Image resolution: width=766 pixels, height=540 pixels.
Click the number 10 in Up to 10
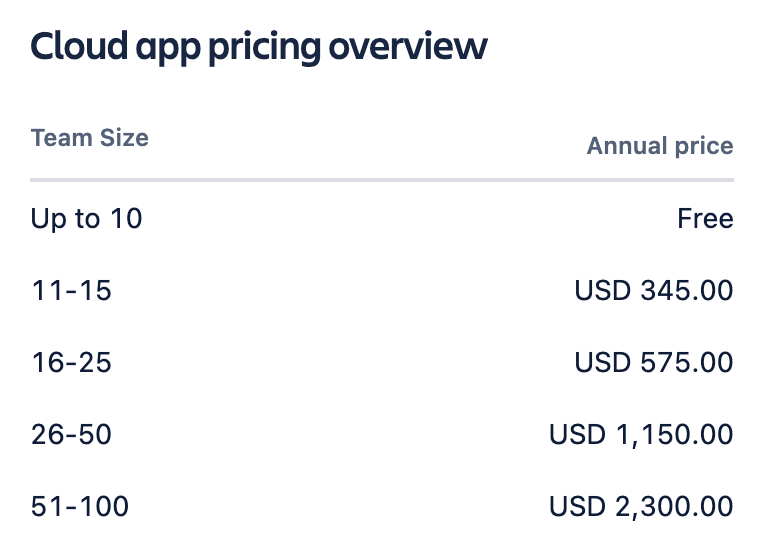point(126,218)
